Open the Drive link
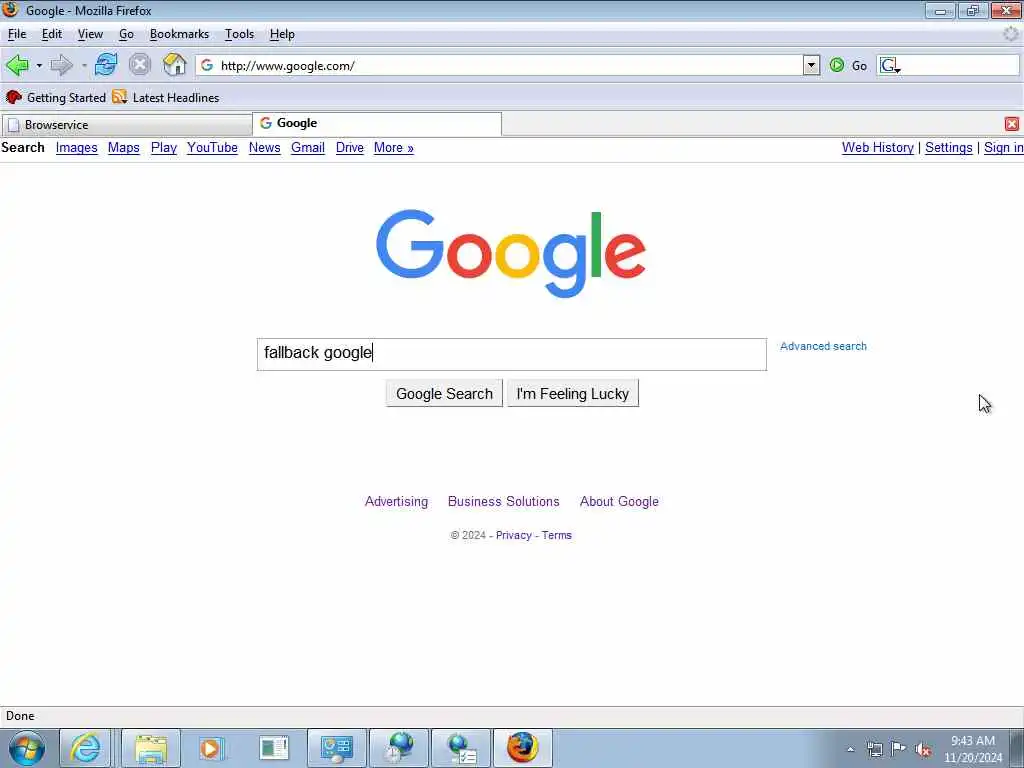Viewport: 1024px width, 768px height. click(349, 148)
